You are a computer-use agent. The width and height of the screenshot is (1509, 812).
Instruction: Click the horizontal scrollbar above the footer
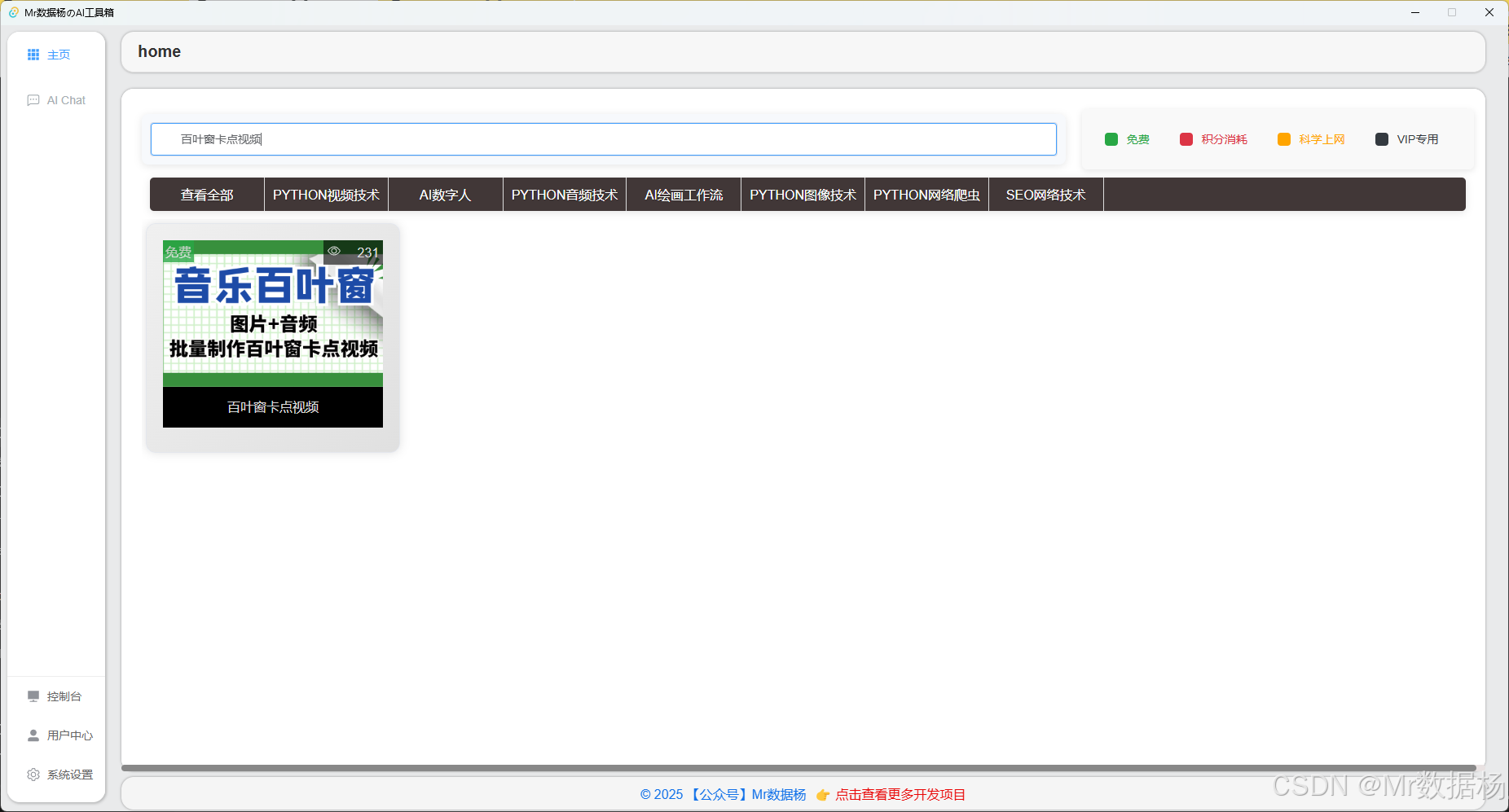[x=798, y=767]
